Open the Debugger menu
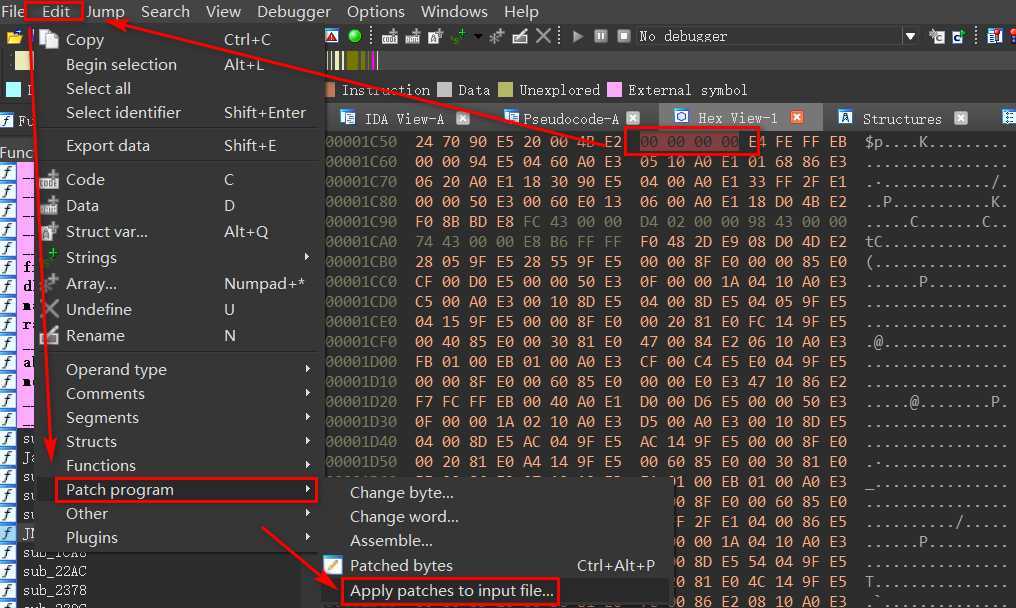Viewport: 1016px width, 608px height. [294, 12]
